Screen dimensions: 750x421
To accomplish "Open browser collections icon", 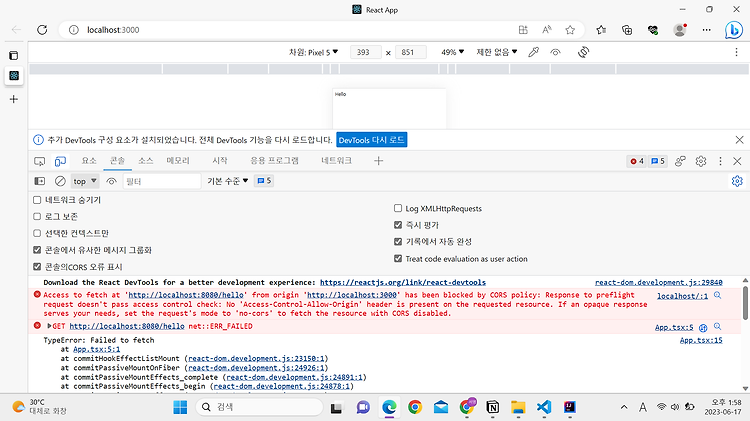I will tap(627, 30).
